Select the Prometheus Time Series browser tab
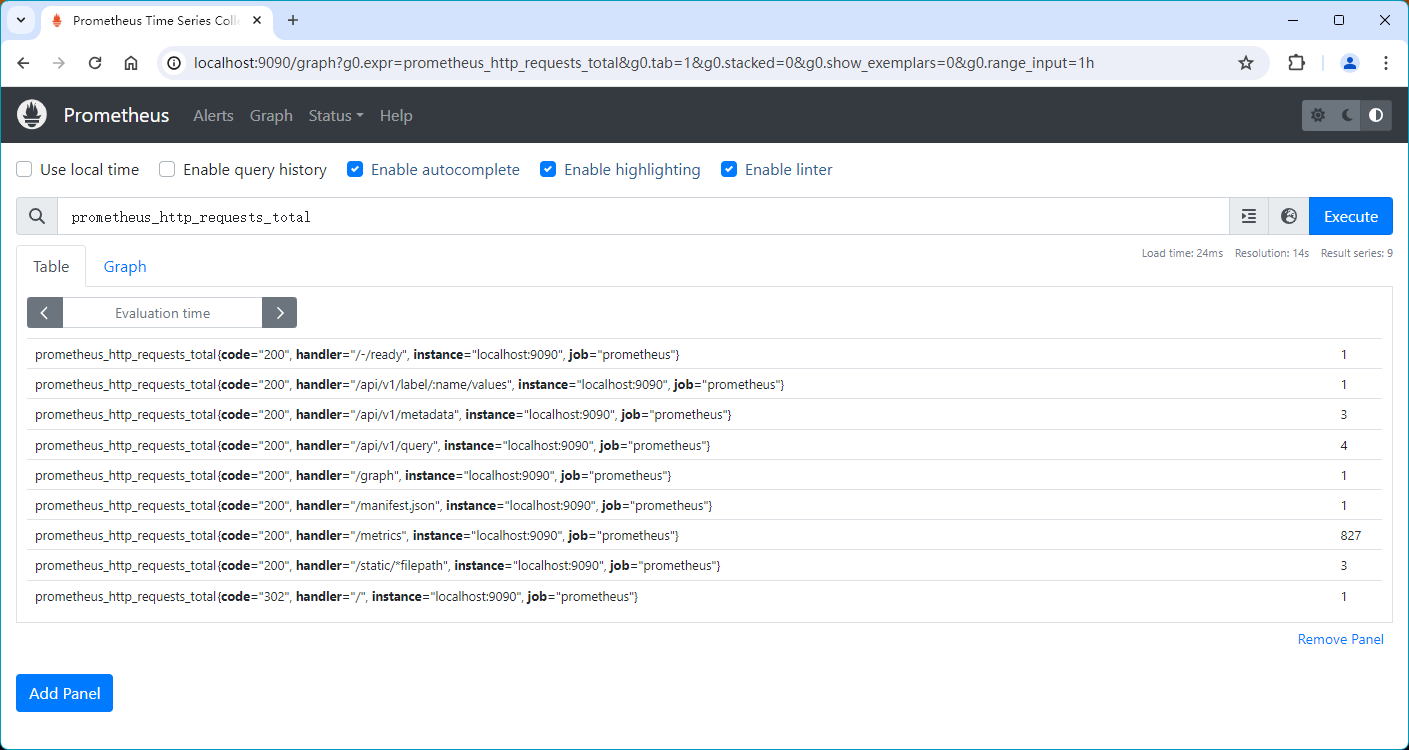Screen dimensions: 1409x750 click(155, 20)
